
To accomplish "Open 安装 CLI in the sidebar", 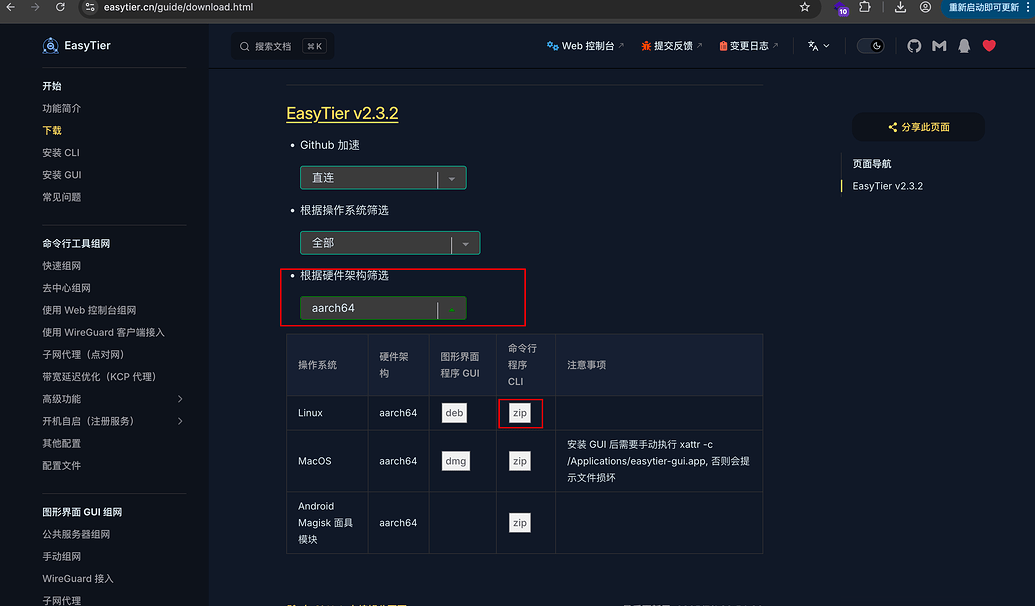I will tap(61, 152).
